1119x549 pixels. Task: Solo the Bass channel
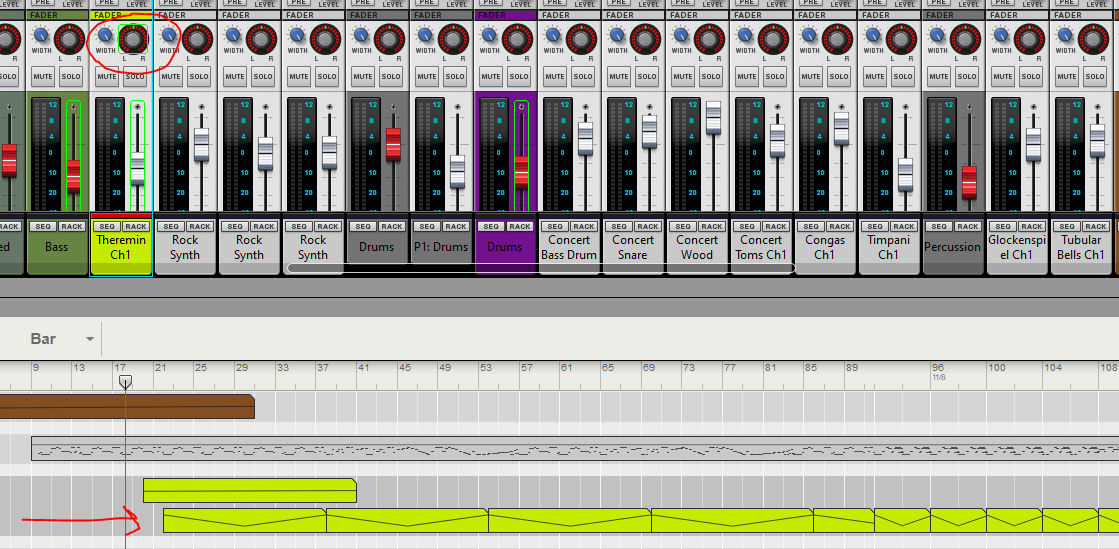click(x=71, y=77)
